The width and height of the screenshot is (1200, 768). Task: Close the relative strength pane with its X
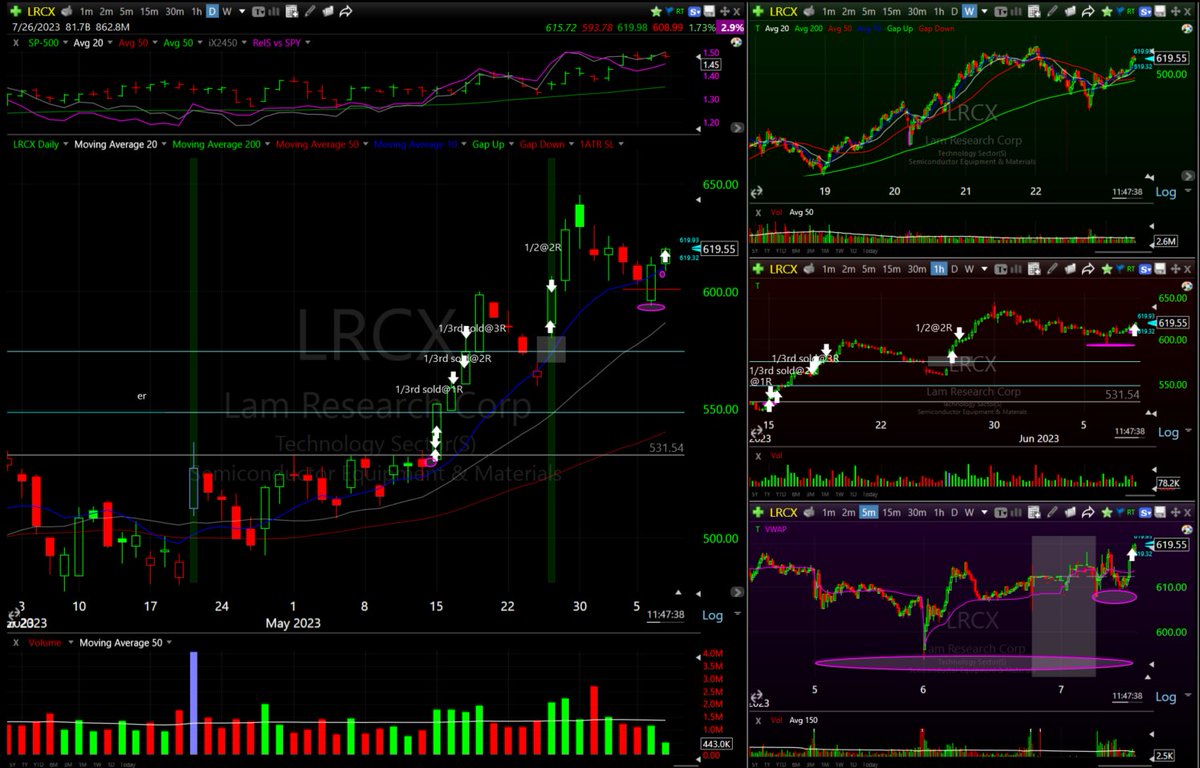15,43
